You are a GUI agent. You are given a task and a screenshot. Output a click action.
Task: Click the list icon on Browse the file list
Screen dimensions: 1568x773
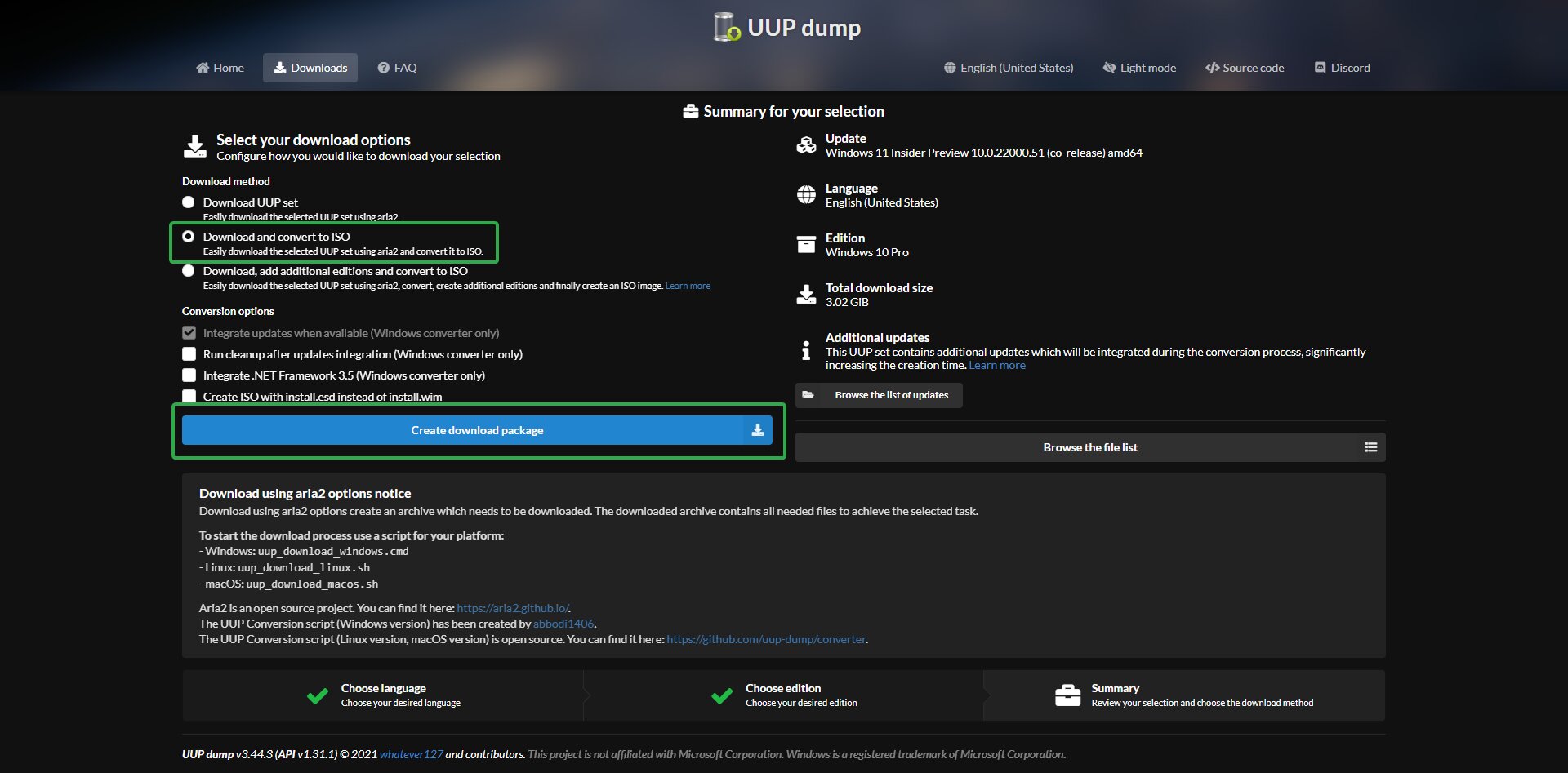point(1371,447)
